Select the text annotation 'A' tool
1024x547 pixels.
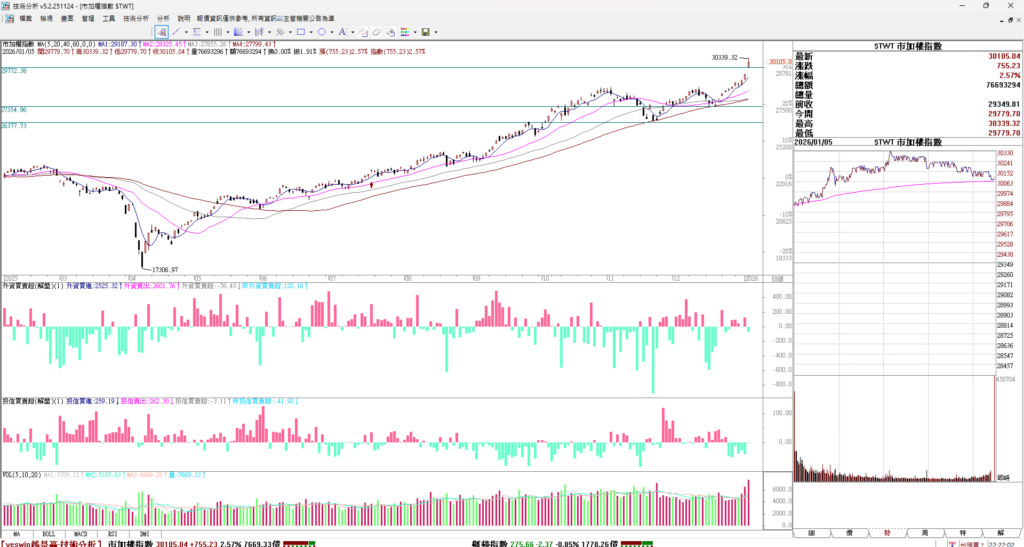[x=342, y=32]
